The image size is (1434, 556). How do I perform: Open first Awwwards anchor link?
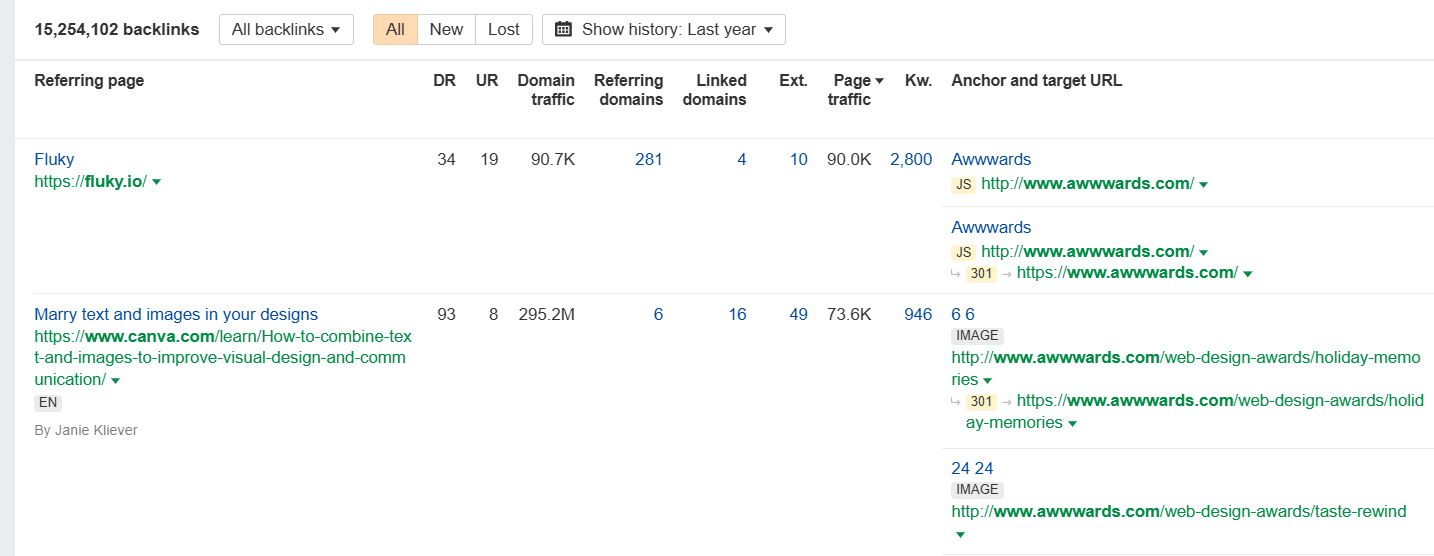[x=991, y=159]
